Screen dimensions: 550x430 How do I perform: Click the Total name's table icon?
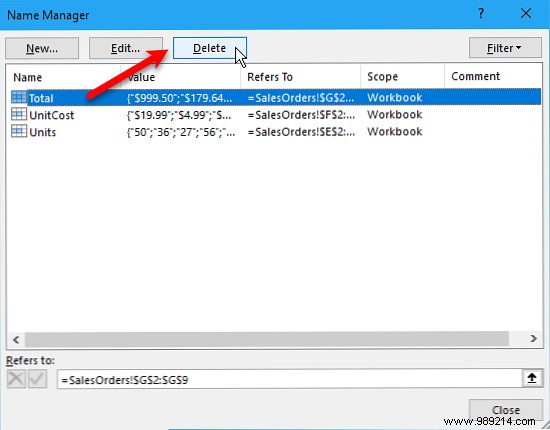tap(19, 97)
